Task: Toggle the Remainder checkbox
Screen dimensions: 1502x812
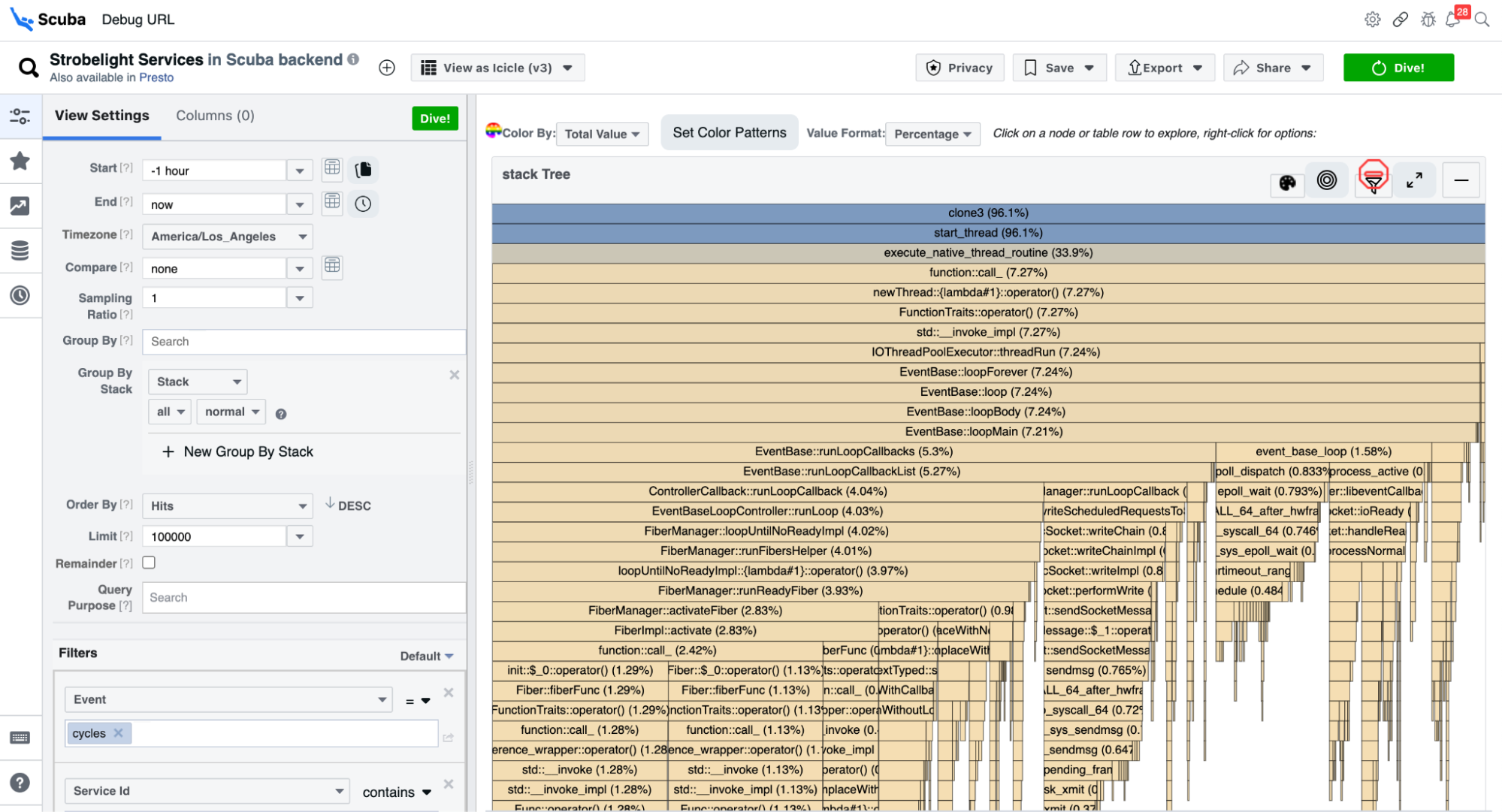Action: tap(149, 563)
